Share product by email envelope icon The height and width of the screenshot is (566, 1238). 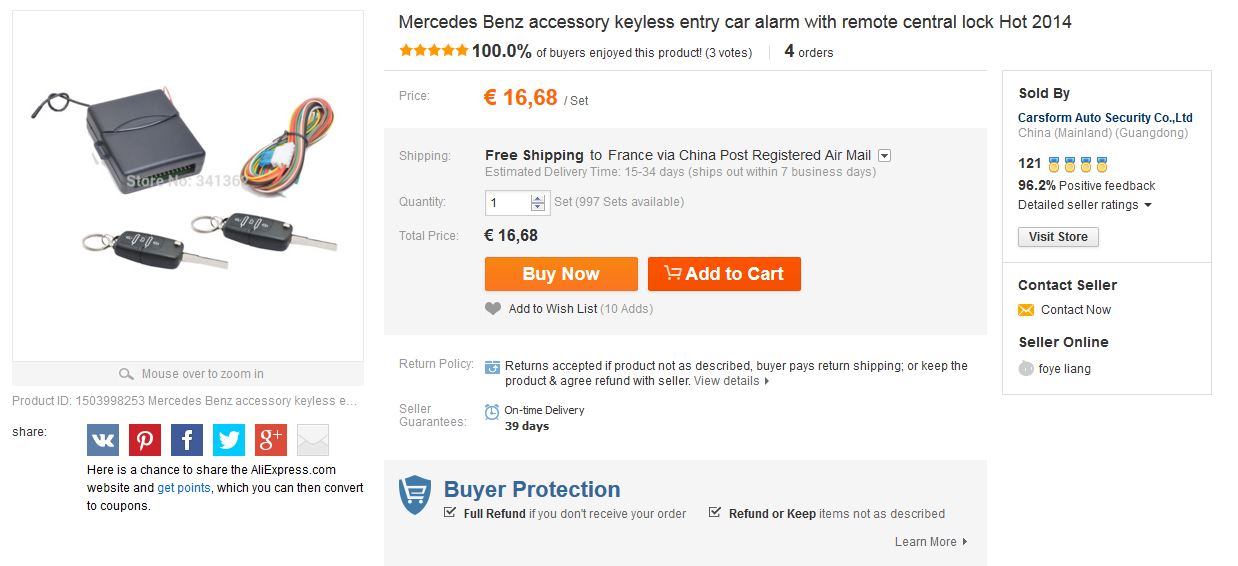pos(313,440)
